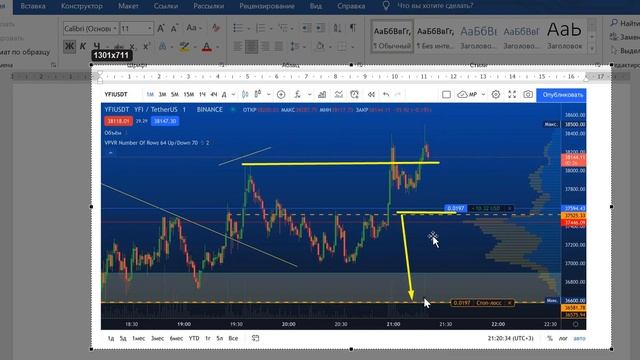Apply strikethrough formatting icon
The height and width of the screenshot is (360, 640).
[118, 47]
